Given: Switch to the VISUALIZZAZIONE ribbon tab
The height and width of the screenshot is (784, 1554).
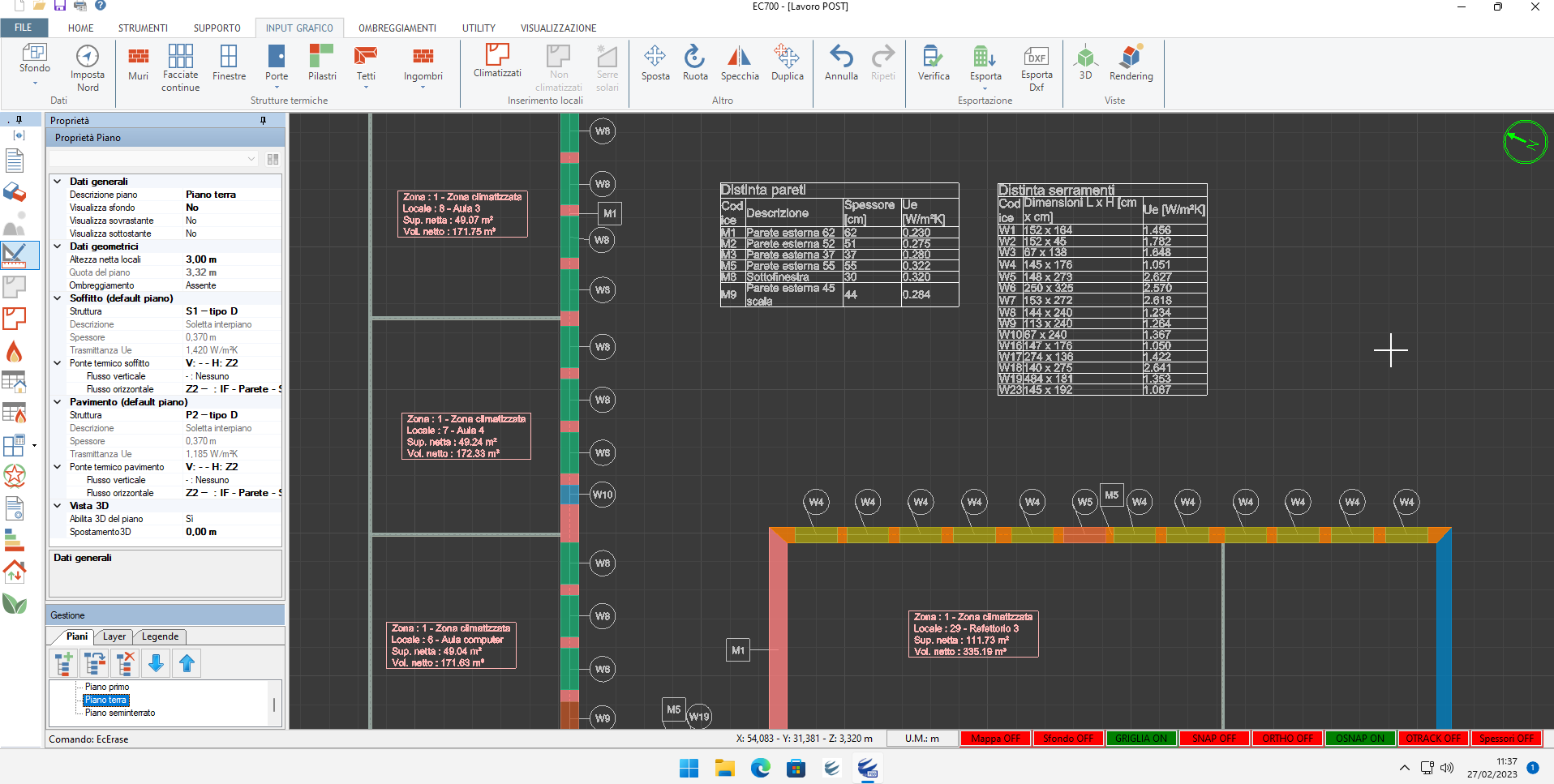Looking at the screenshot, I should 558,28.
